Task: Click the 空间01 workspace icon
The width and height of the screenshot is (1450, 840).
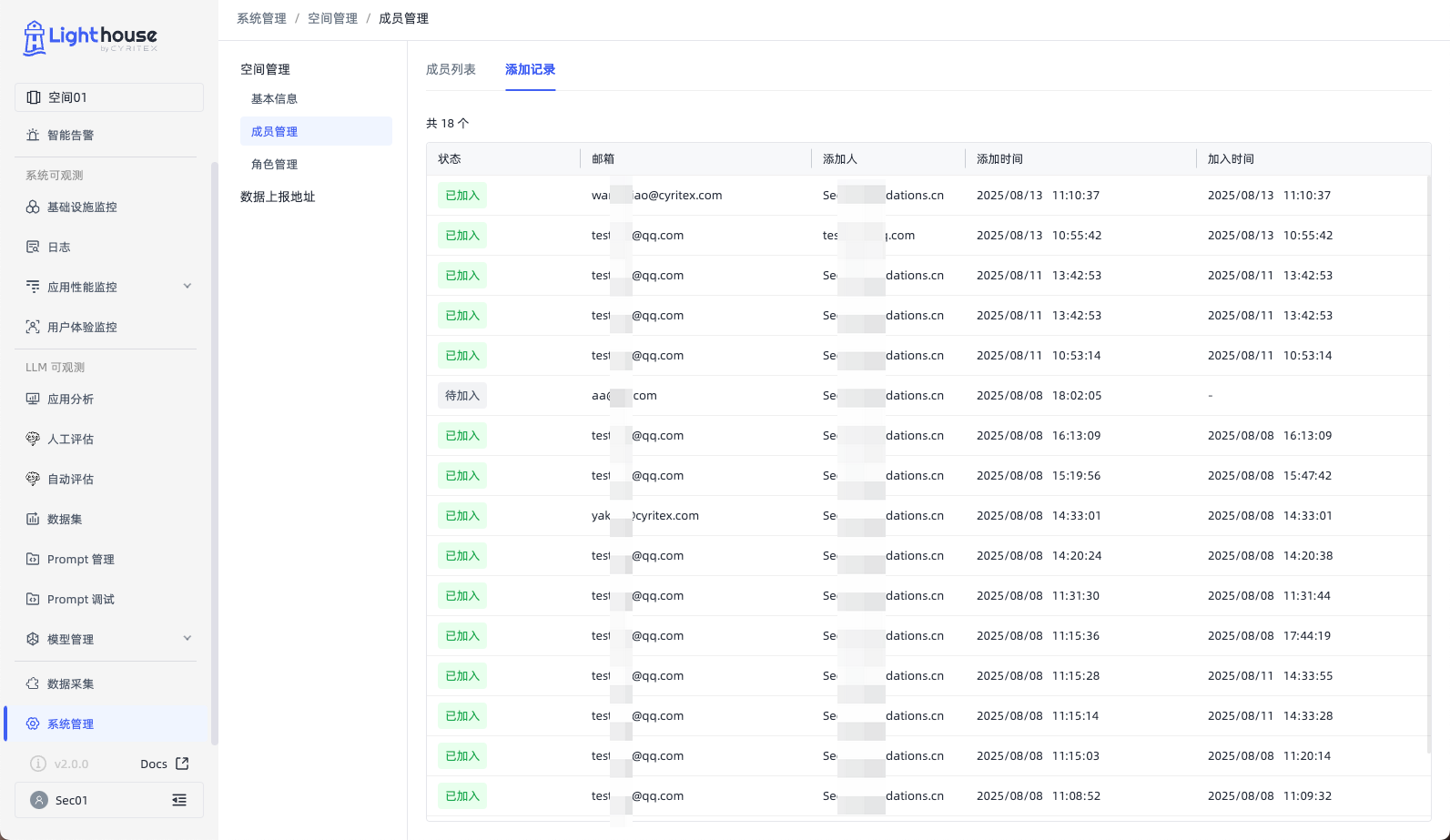Action: [x=34, y=97]
